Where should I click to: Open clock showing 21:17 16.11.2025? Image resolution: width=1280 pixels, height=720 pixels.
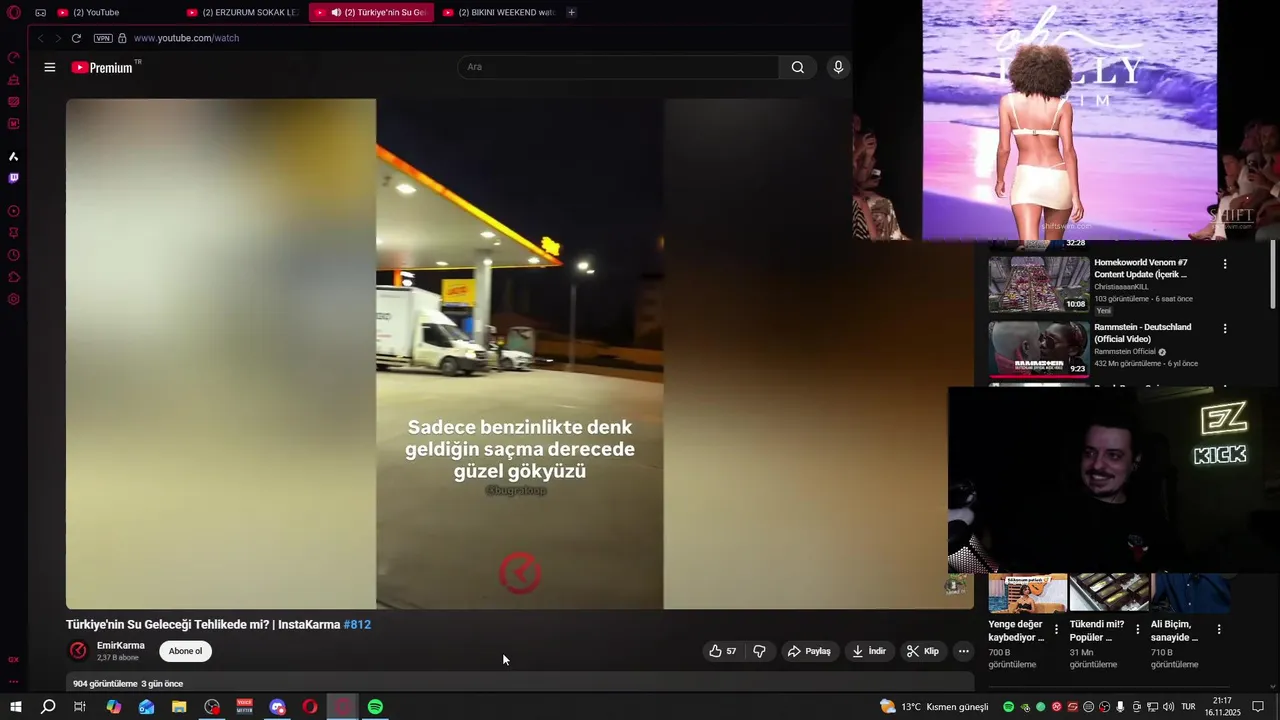click(1222, 707)
